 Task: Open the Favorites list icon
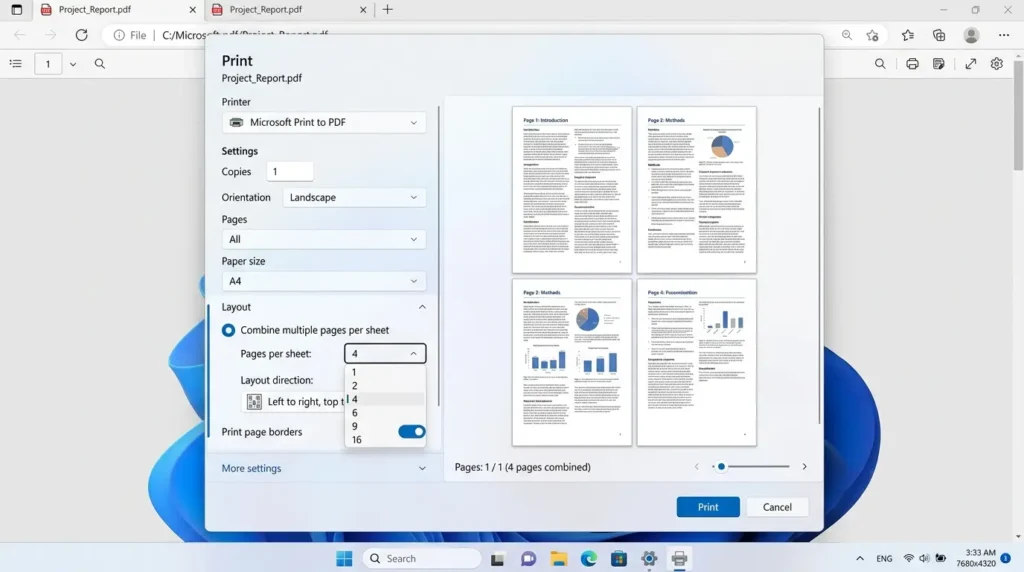(908, 35)
